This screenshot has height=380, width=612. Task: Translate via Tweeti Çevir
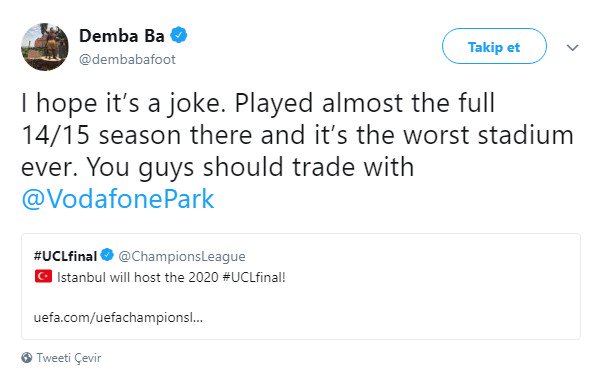coord(69,358)
